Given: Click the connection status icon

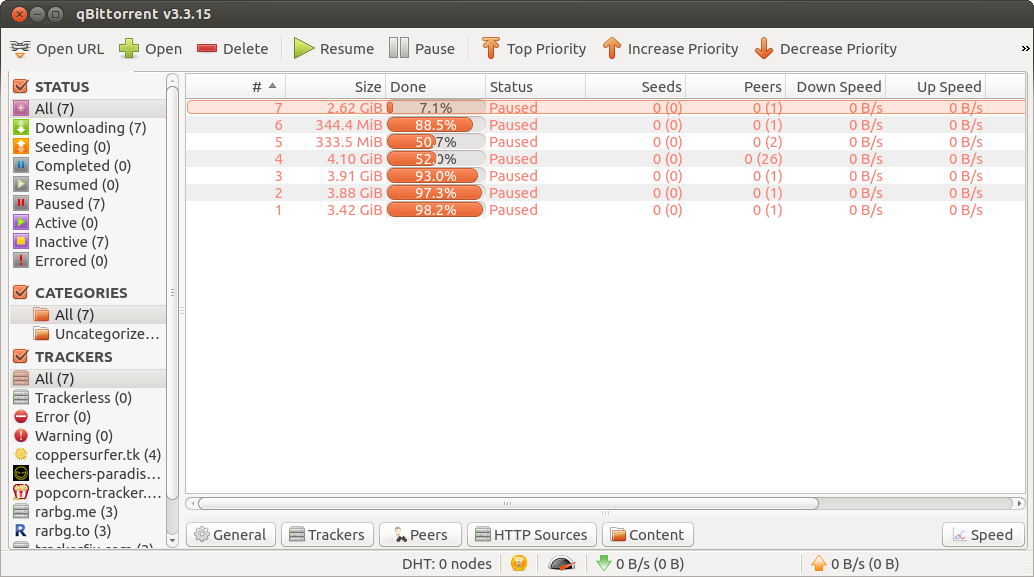Looking at the screenshot, I should pos(519,563).
